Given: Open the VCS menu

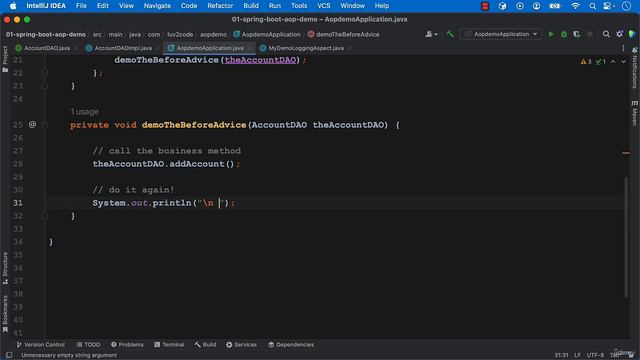Looking at the screenshot, I should [324, 6].
